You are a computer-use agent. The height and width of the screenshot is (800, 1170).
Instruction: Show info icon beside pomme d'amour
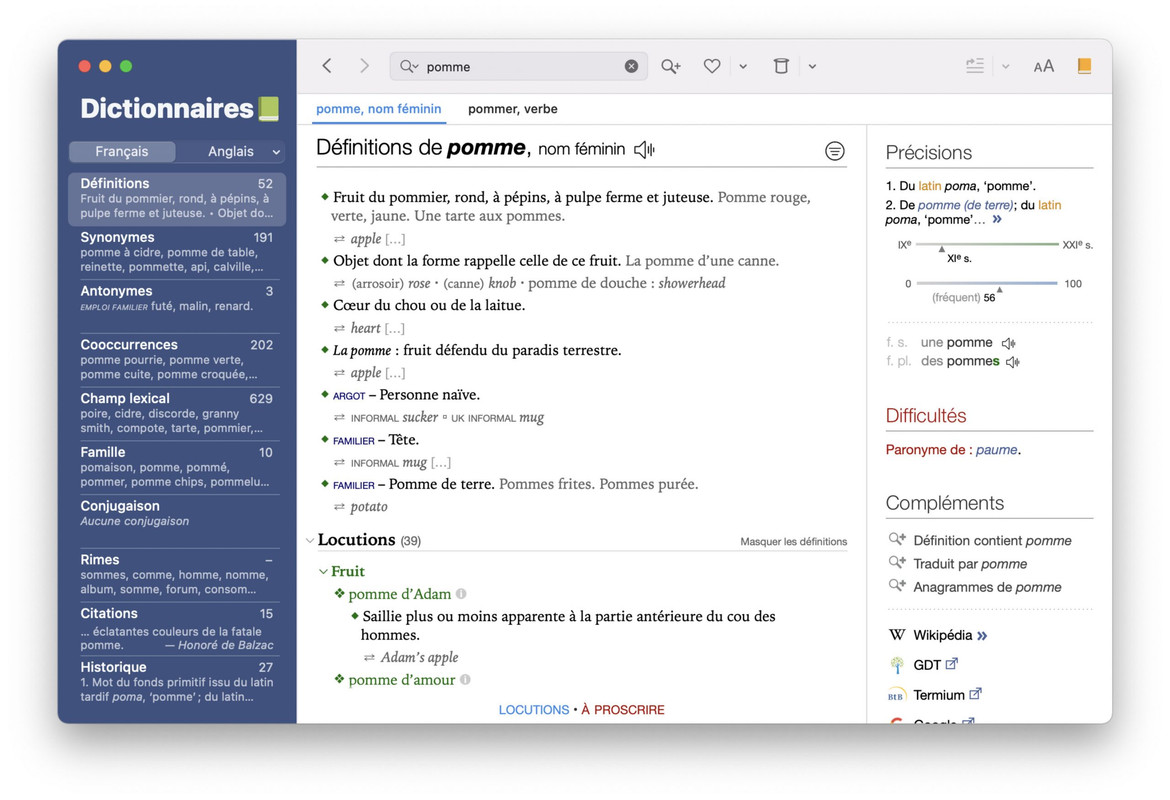[465, 680]
